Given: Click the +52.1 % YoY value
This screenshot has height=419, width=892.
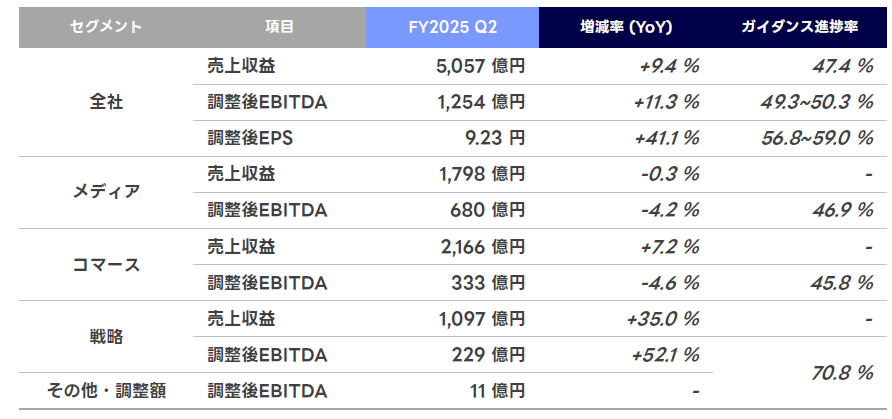Looking at the screenshot, I should [666, 354].
